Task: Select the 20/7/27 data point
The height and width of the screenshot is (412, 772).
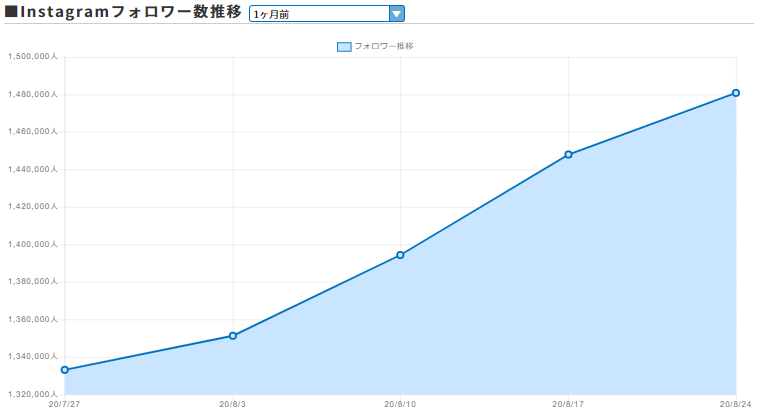Action: 64,370
